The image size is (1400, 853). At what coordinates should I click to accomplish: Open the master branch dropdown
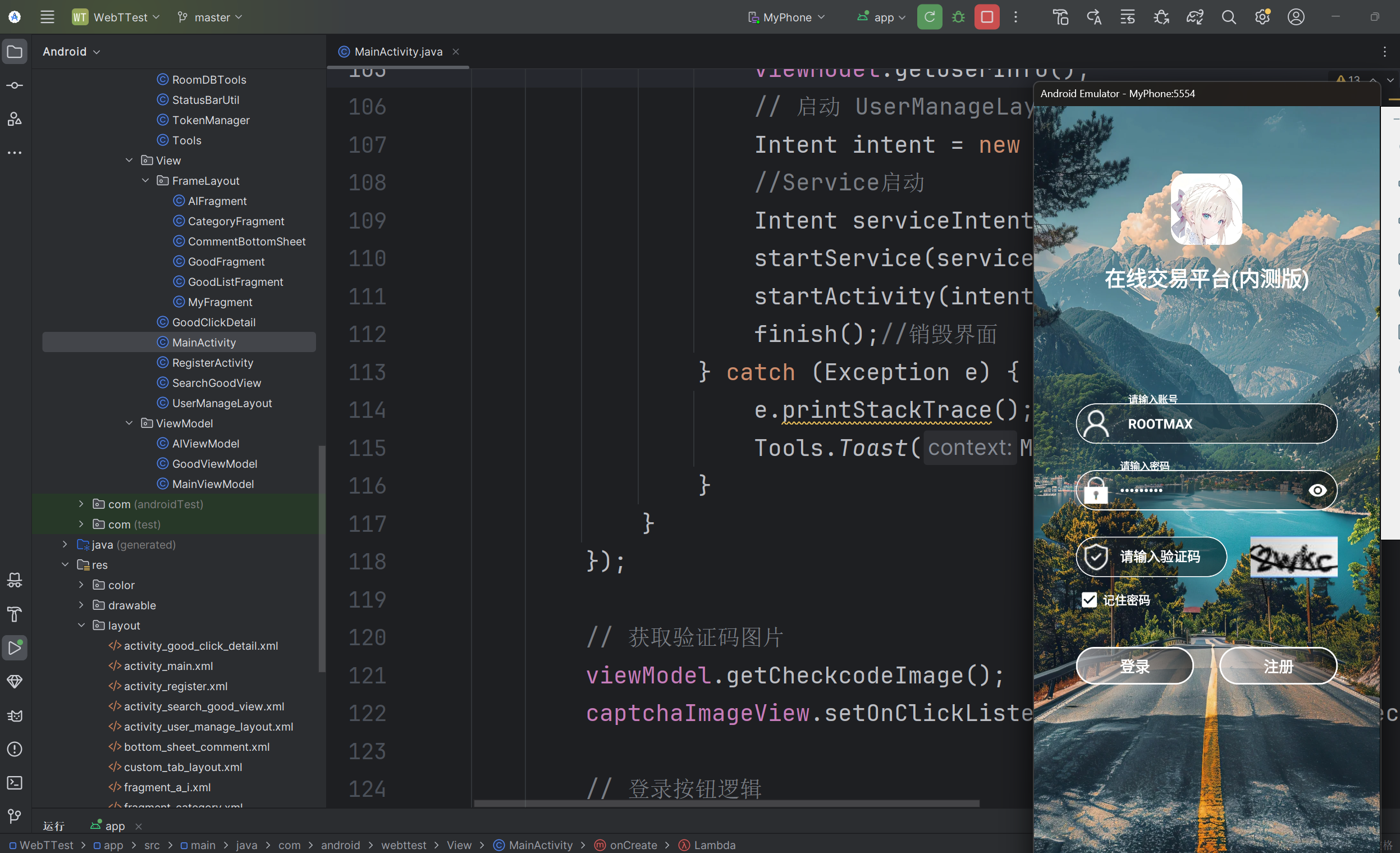click(209, 17)
